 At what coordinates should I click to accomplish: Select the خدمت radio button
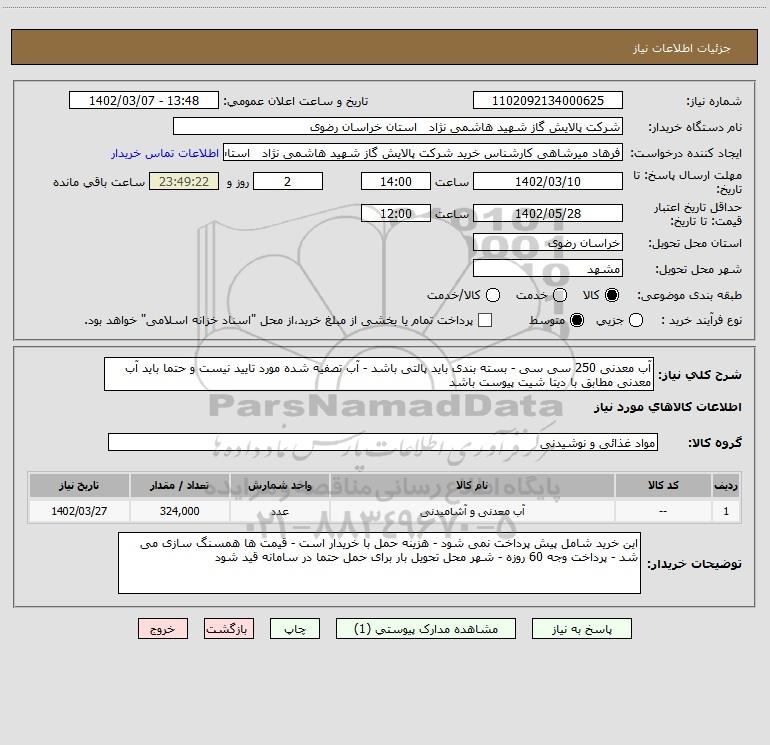coord(560,295)
